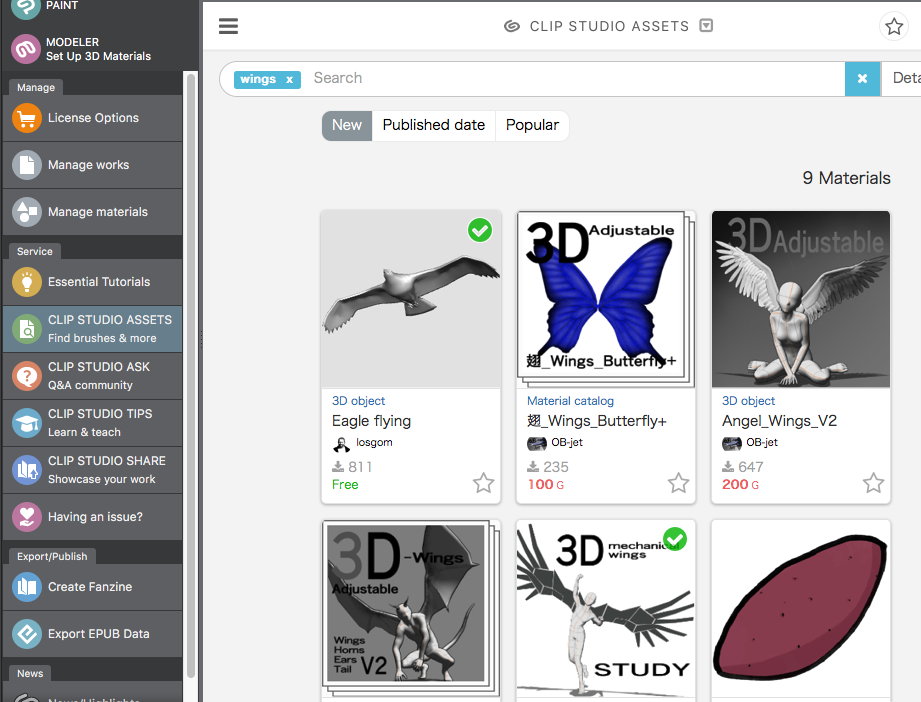Remove the wings search tag
This screenshot has width=921, height=702.
point(289,80)
